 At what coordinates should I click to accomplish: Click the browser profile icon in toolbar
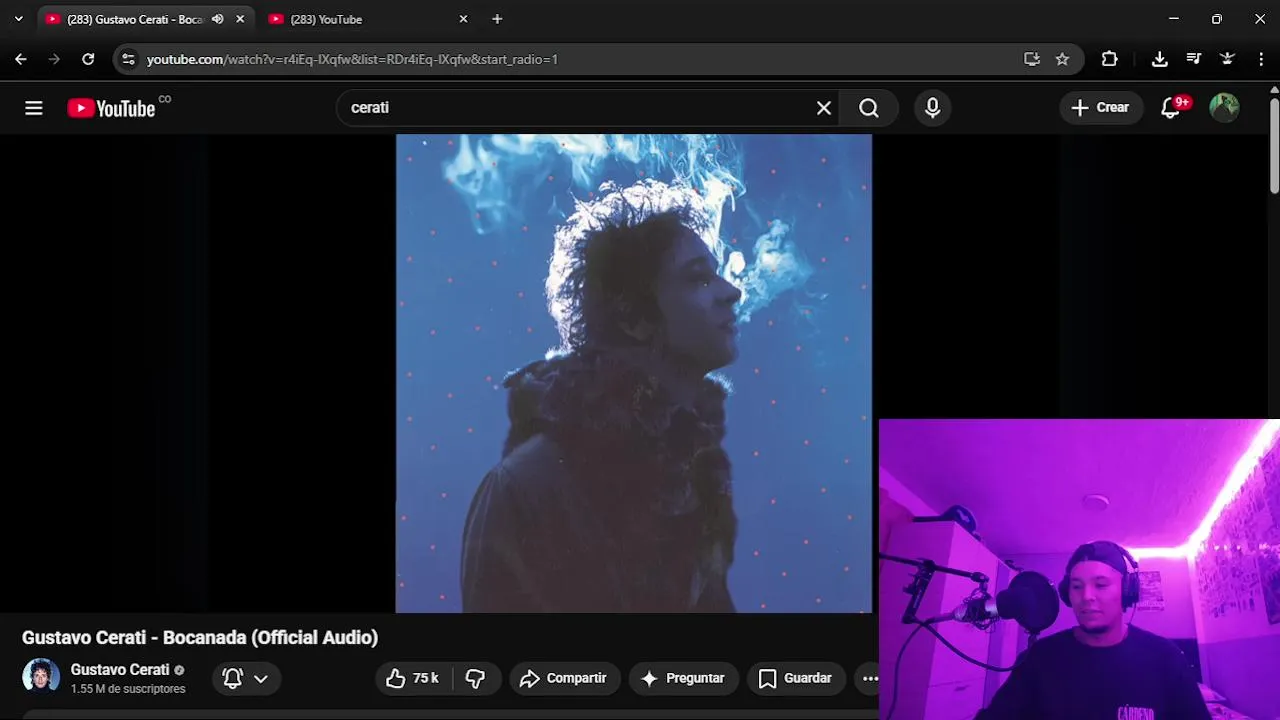[1227, 59]
